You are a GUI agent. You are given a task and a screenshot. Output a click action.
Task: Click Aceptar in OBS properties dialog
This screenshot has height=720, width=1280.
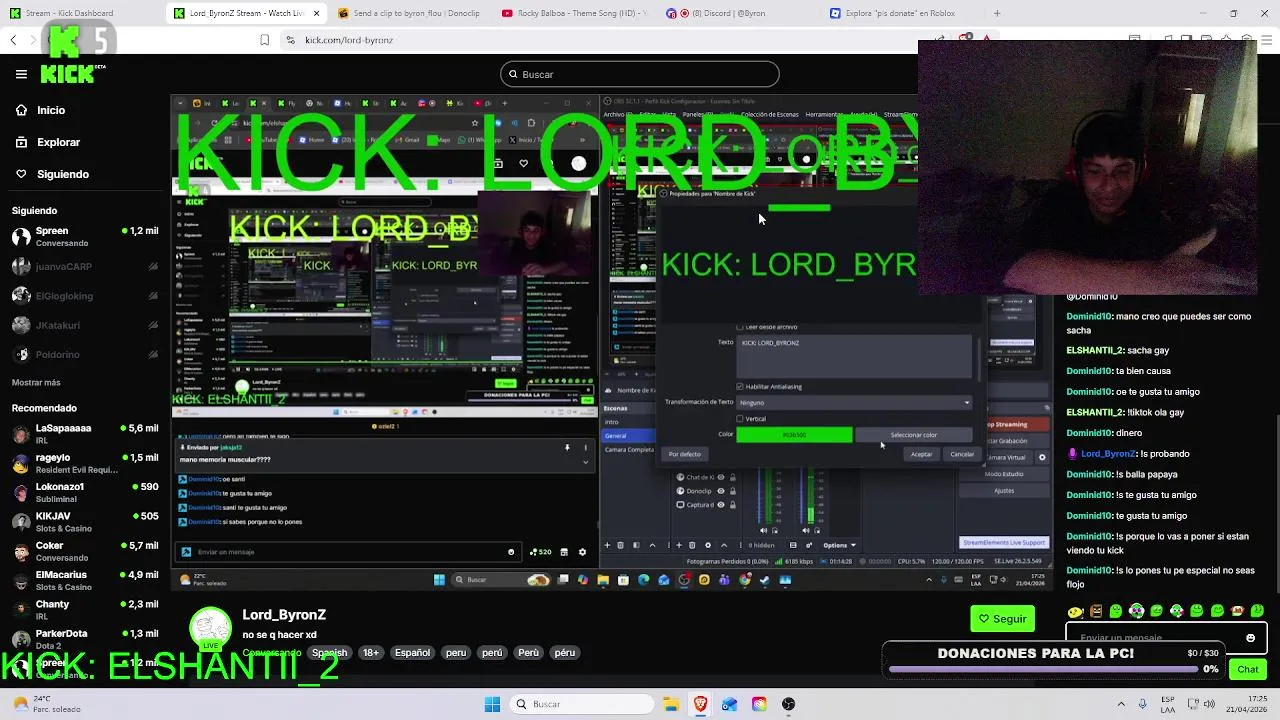point(921,454)
